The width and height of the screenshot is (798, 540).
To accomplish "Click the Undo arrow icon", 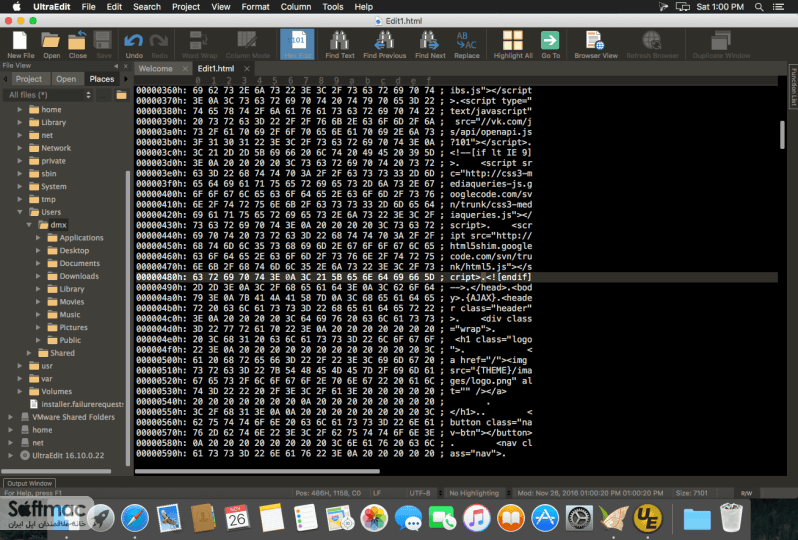I will click(134, 45).
